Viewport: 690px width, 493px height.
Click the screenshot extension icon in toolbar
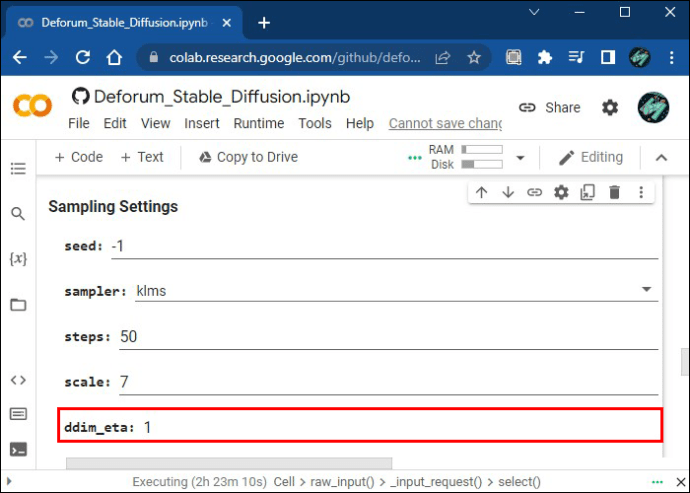coord(513,57)
